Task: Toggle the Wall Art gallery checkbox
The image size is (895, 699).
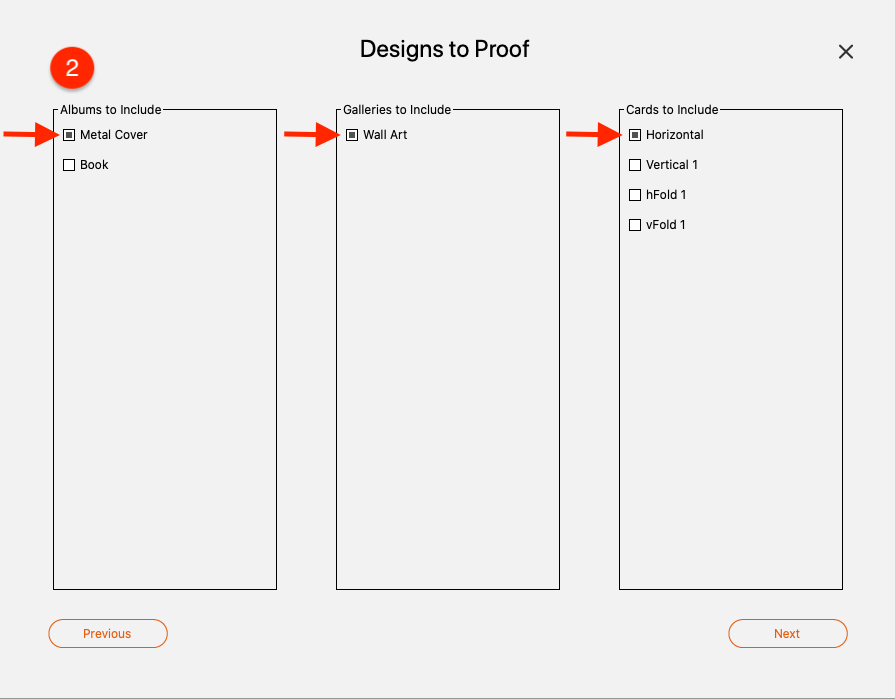Action: 352,135
